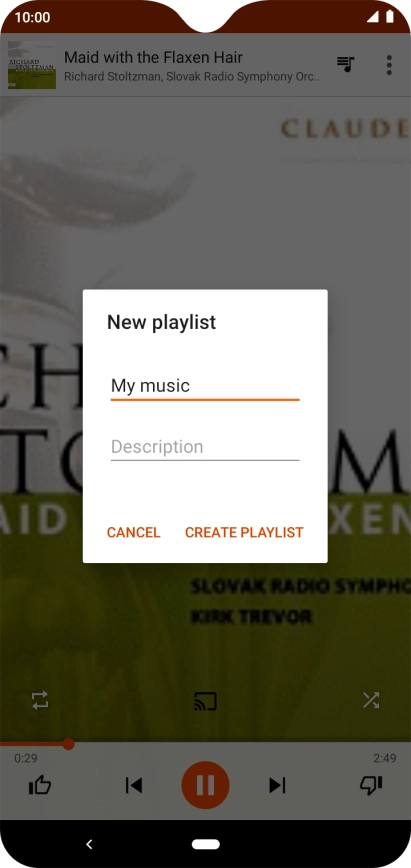
Task: Tap the song title 'Maid with the Flaxen Hair'
Action: [153, 57]
